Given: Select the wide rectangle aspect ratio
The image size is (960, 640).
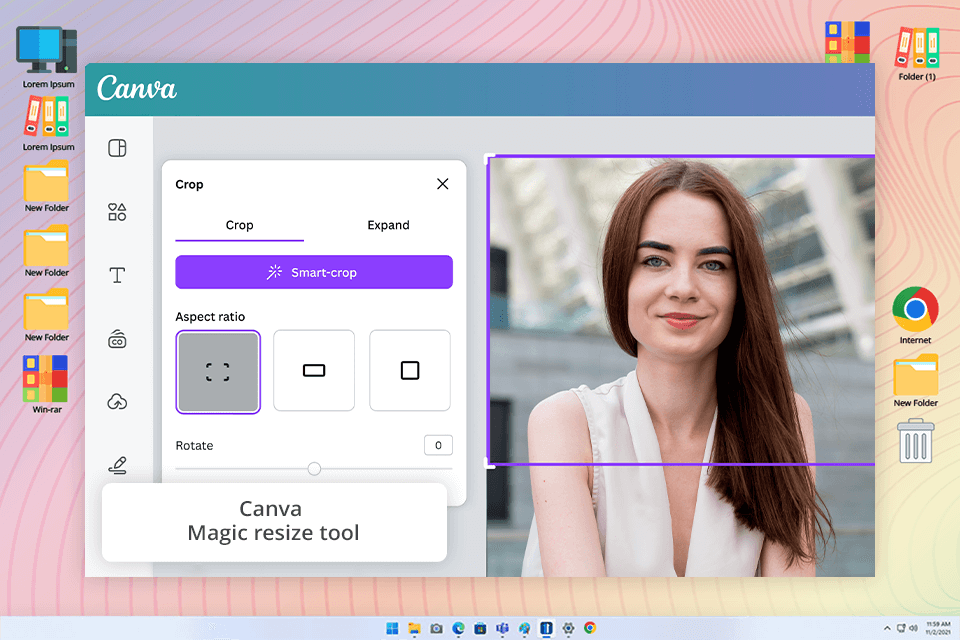Looking at the screenshot, I should click(314, 371).
